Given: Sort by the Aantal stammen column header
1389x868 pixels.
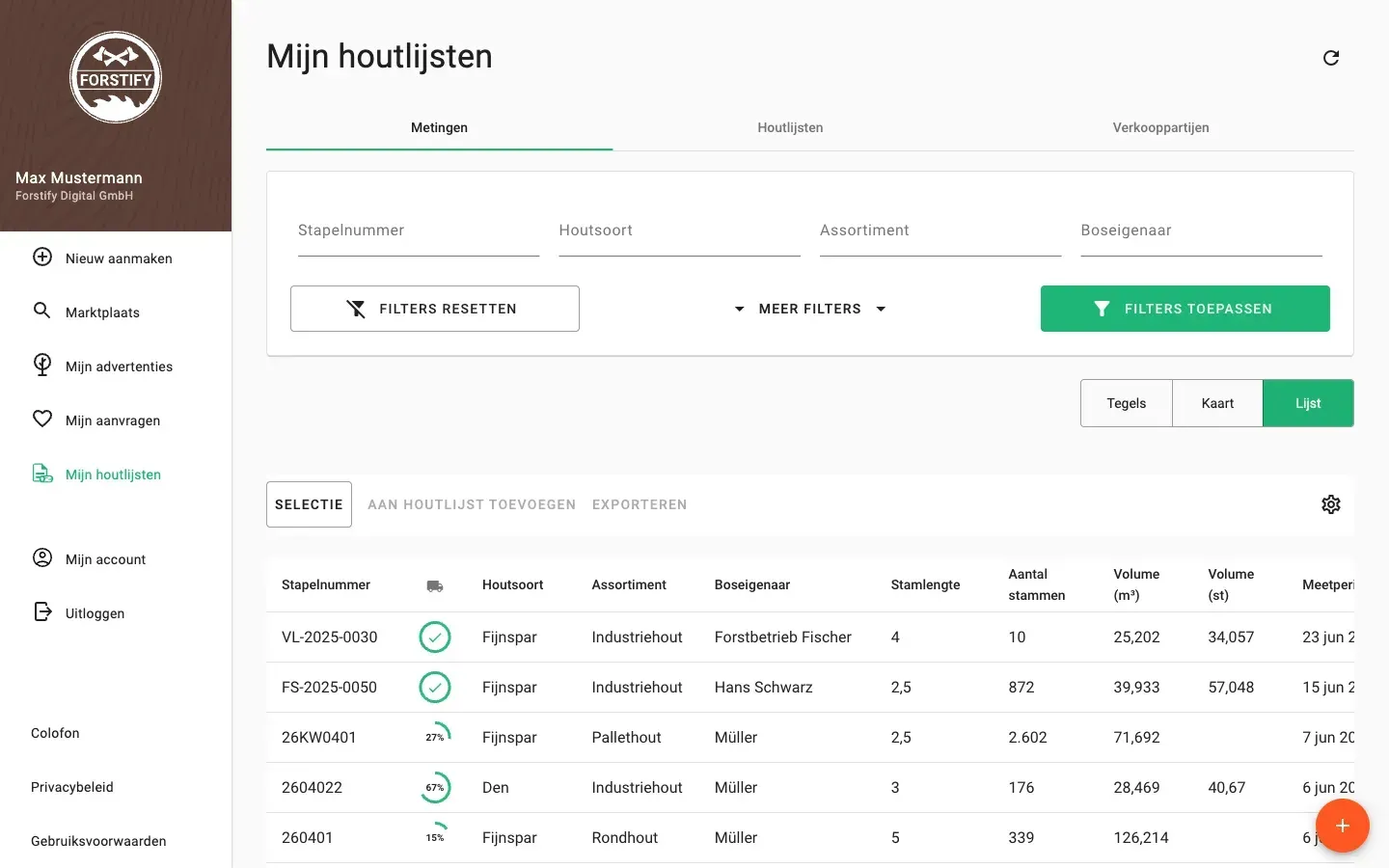Looking at the screenshot, I should (x=1037, y=584).
